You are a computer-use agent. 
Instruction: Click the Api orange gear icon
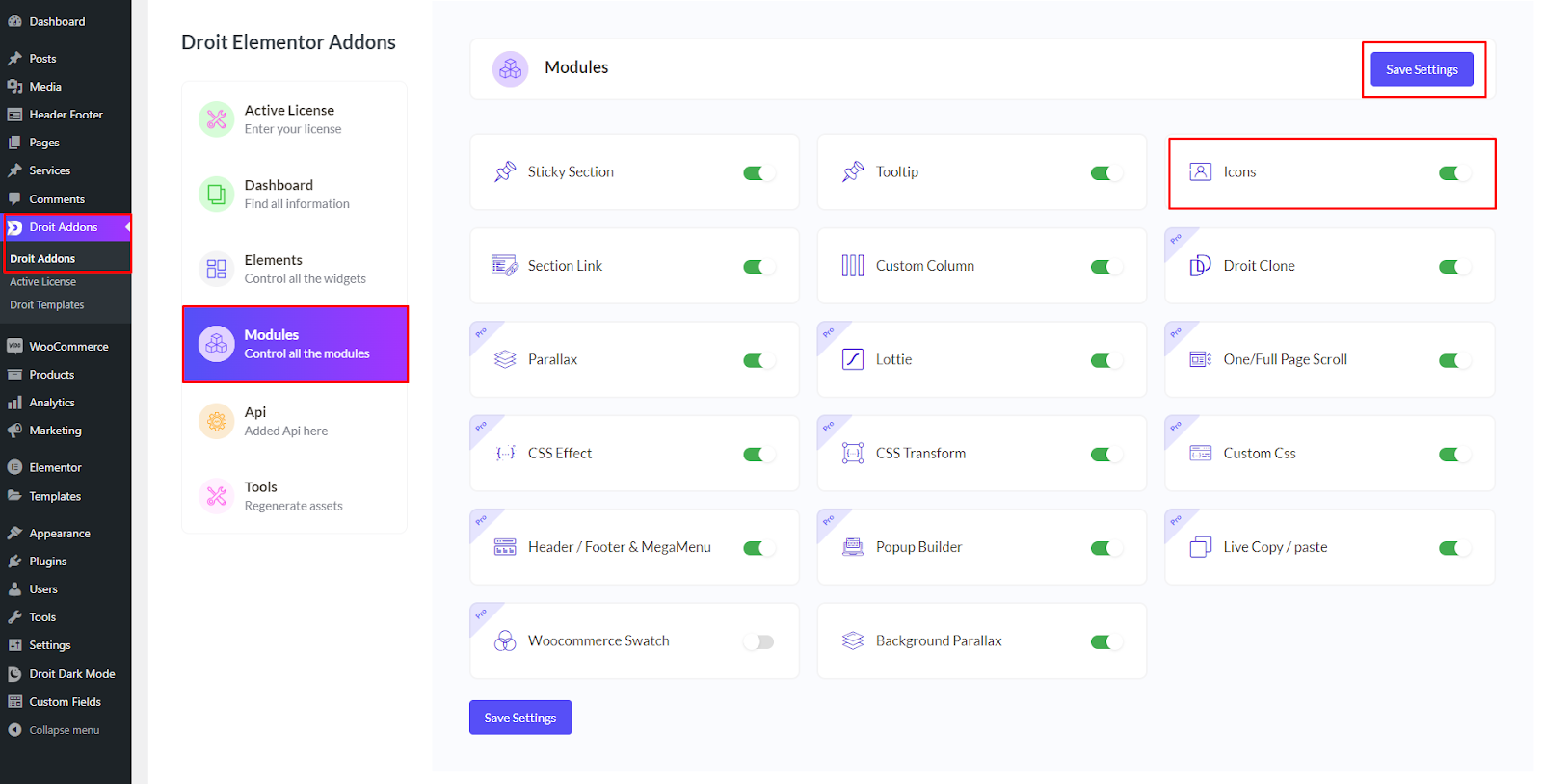[x=217, y=421]
